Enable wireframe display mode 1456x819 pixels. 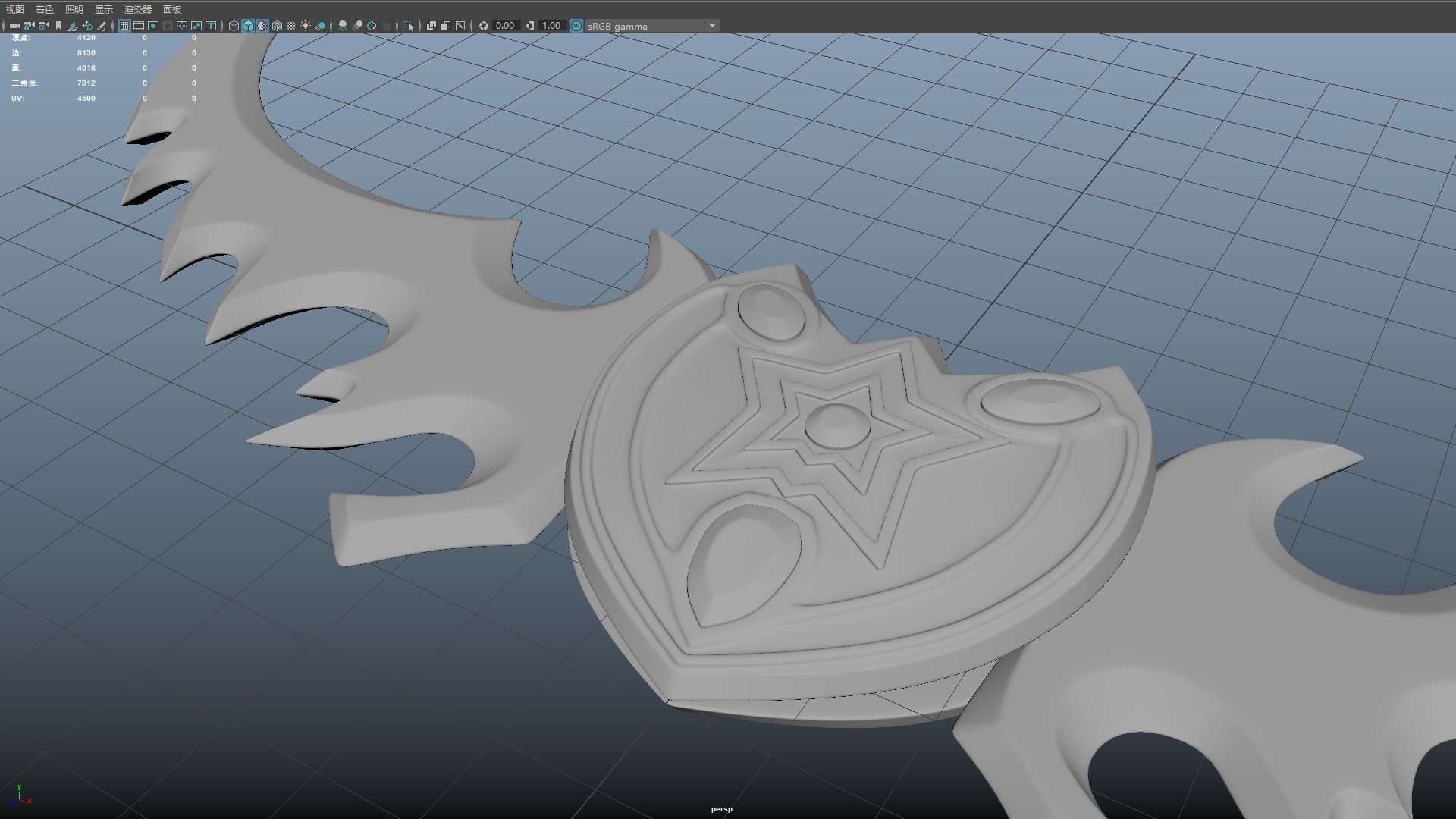coord(234,26)
